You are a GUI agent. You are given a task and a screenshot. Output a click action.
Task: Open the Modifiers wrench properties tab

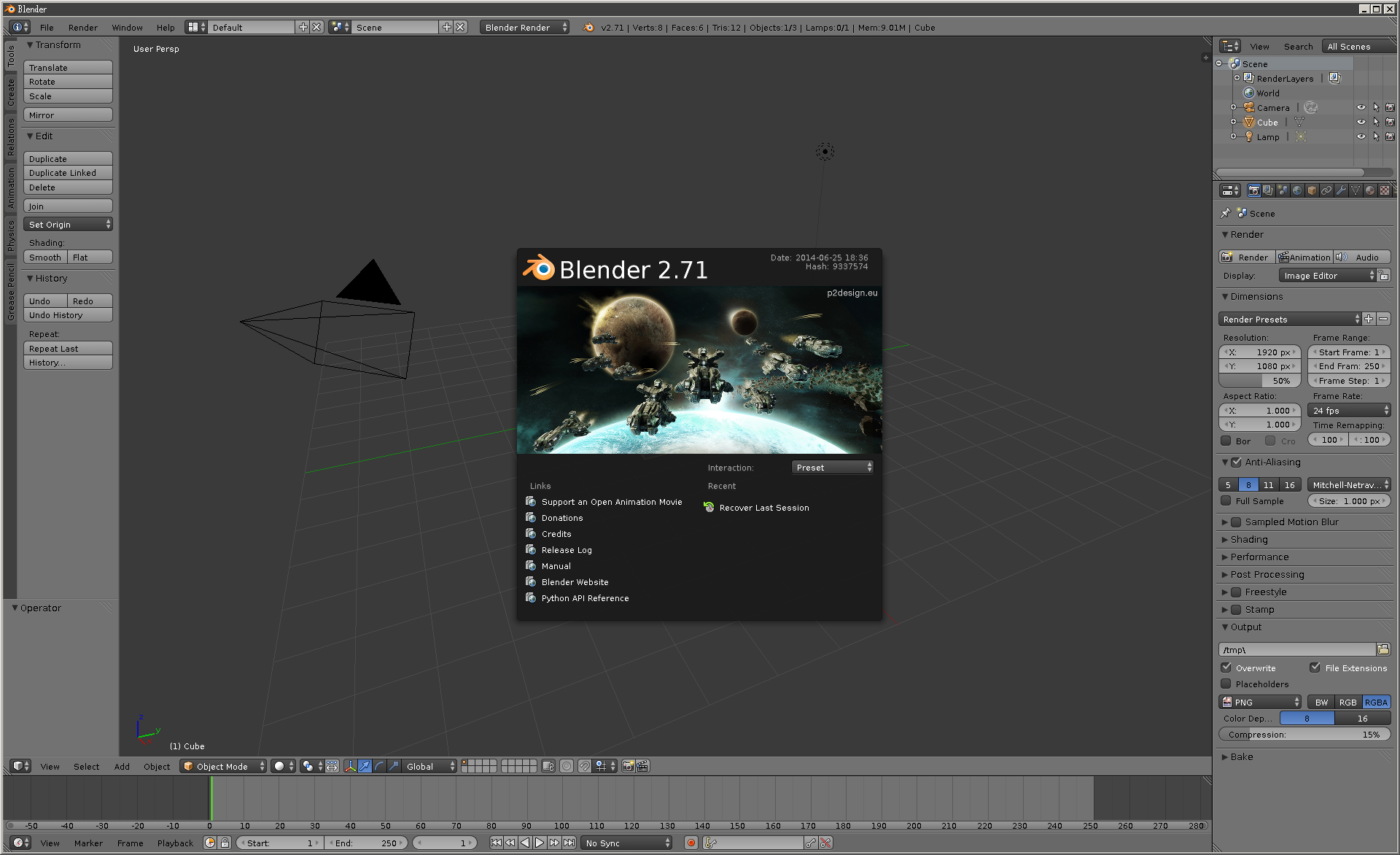click(1341, 190)
